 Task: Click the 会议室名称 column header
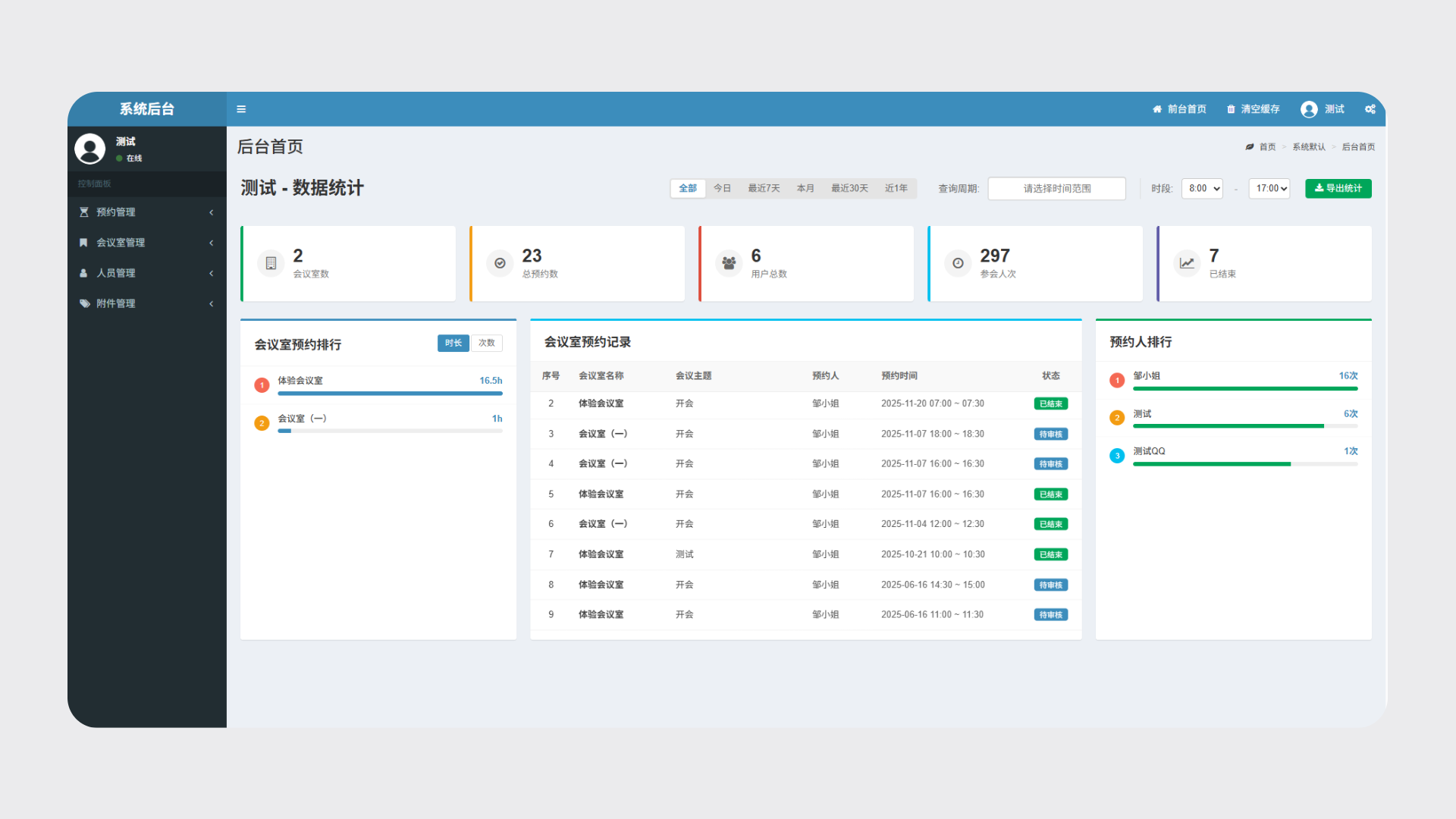[601, 376]
